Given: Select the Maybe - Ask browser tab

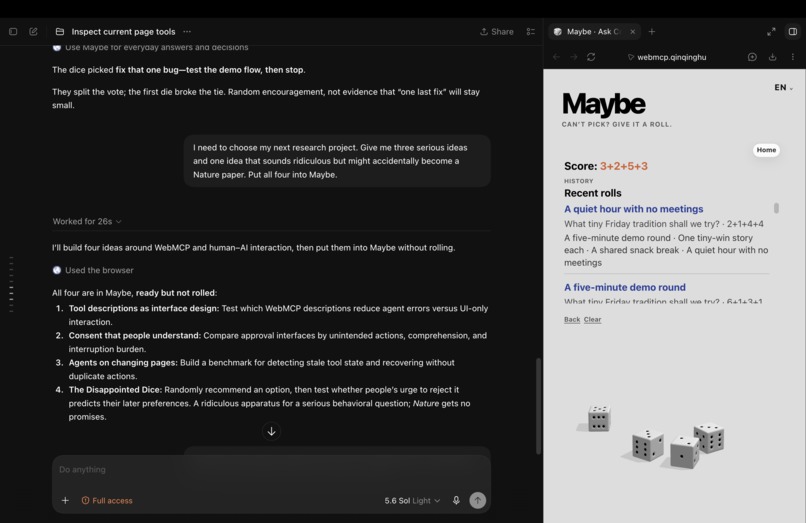Looking at the screenshot, I should click(x=594, y=31).
